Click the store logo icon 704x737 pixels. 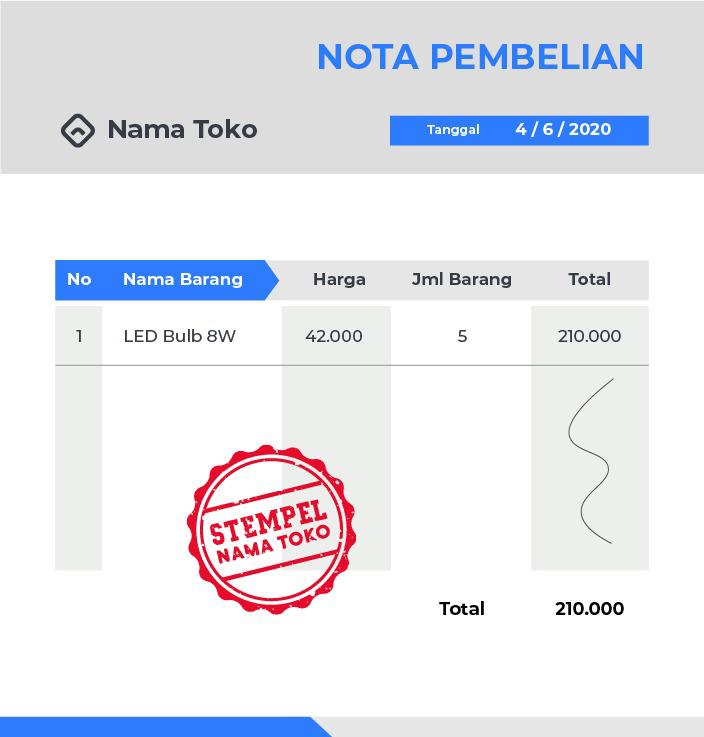pyautogui.click(x=78, y=130)
